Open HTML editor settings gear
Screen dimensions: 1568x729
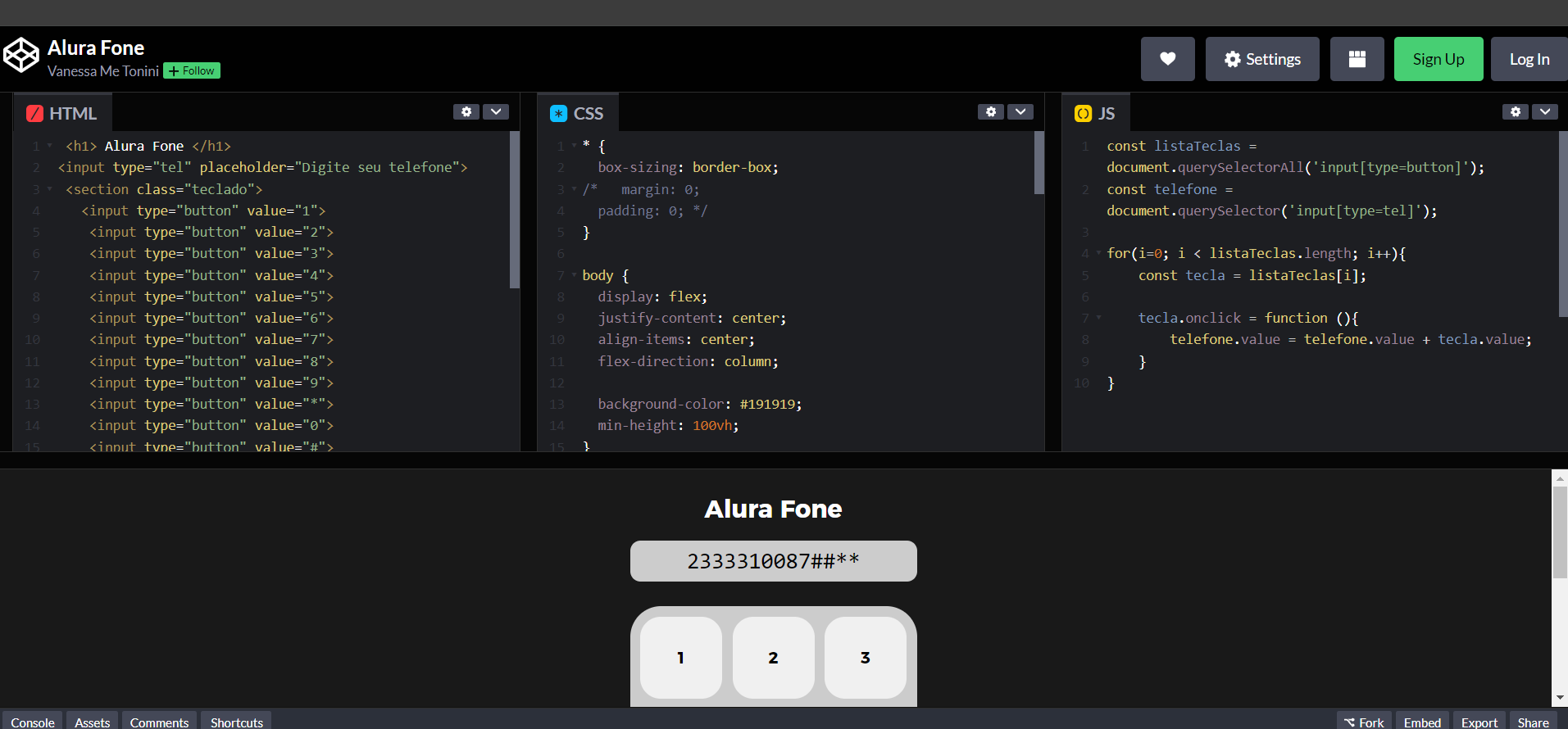(x=466, y=111)
